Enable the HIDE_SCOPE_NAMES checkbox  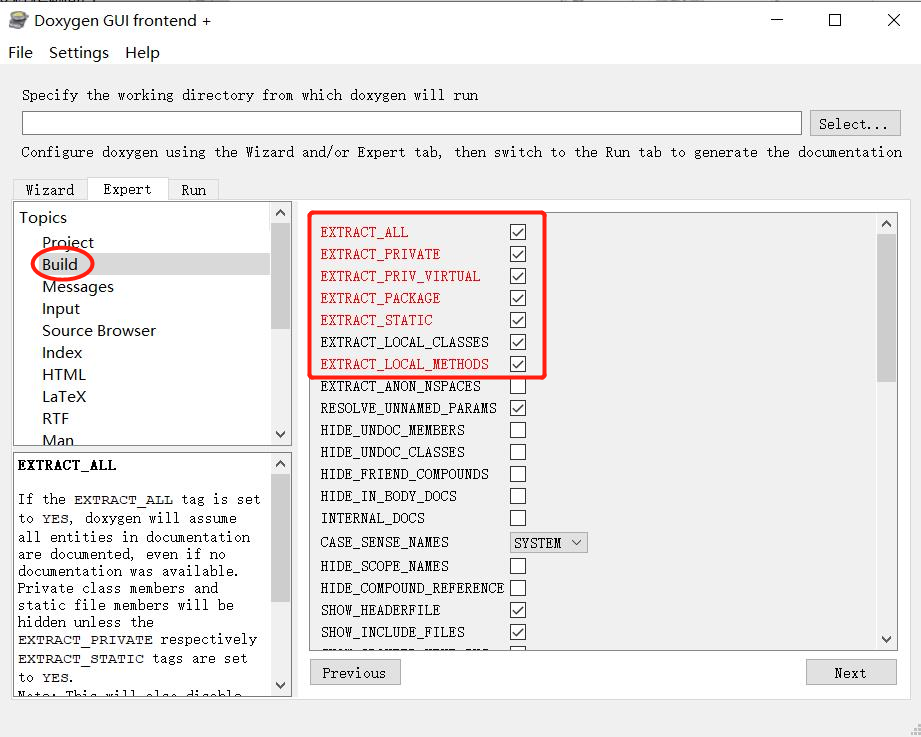[x=517, y=566]
